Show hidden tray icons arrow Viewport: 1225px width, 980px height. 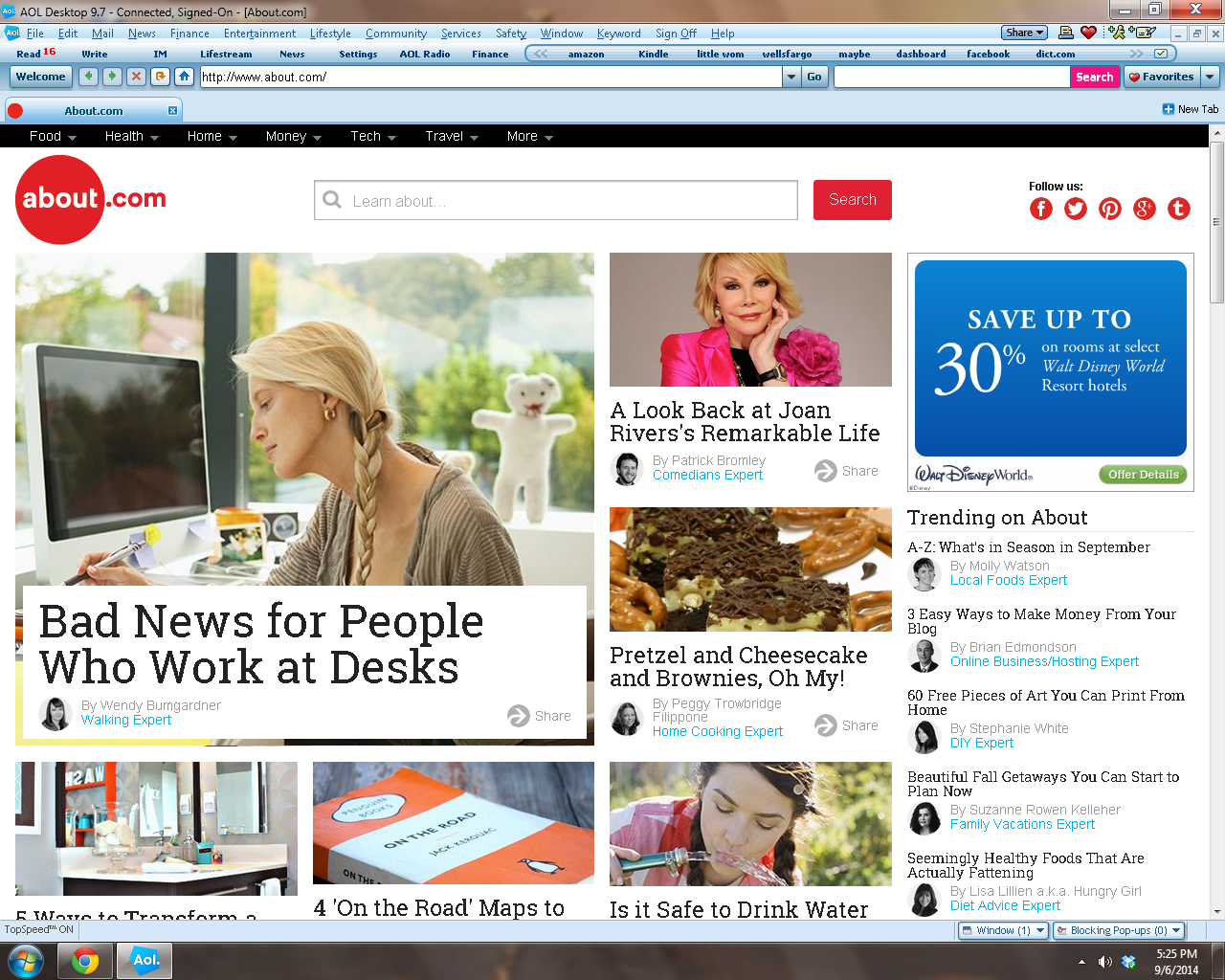[x=1081, y=962]
